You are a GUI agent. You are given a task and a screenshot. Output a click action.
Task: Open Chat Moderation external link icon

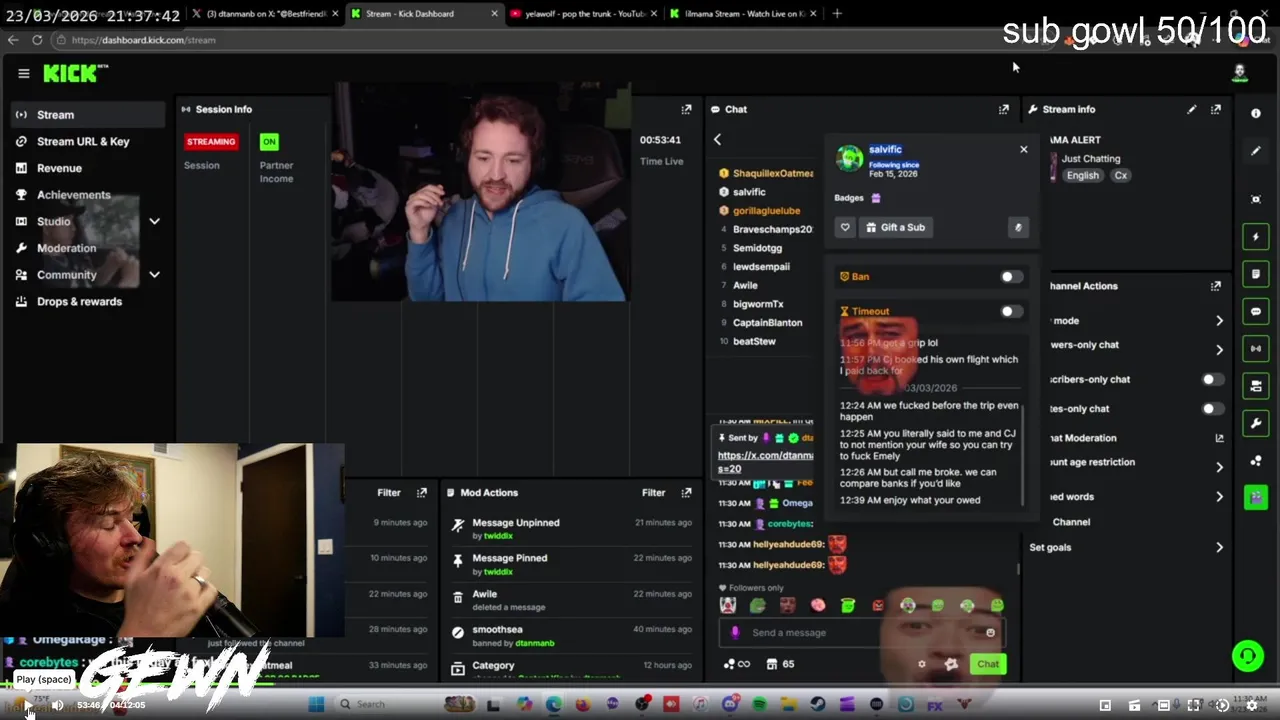[x=1219, y=438]
